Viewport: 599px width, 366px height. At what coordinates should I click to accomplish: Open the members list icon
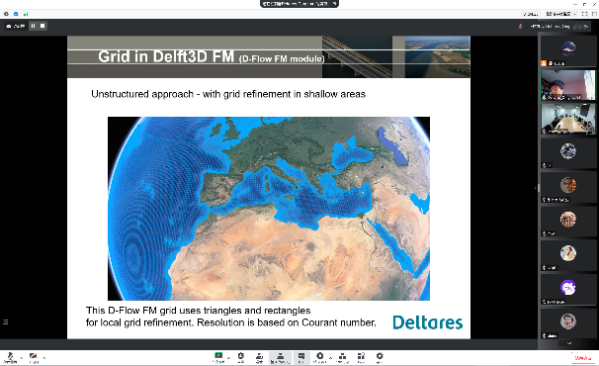point(280,357)
